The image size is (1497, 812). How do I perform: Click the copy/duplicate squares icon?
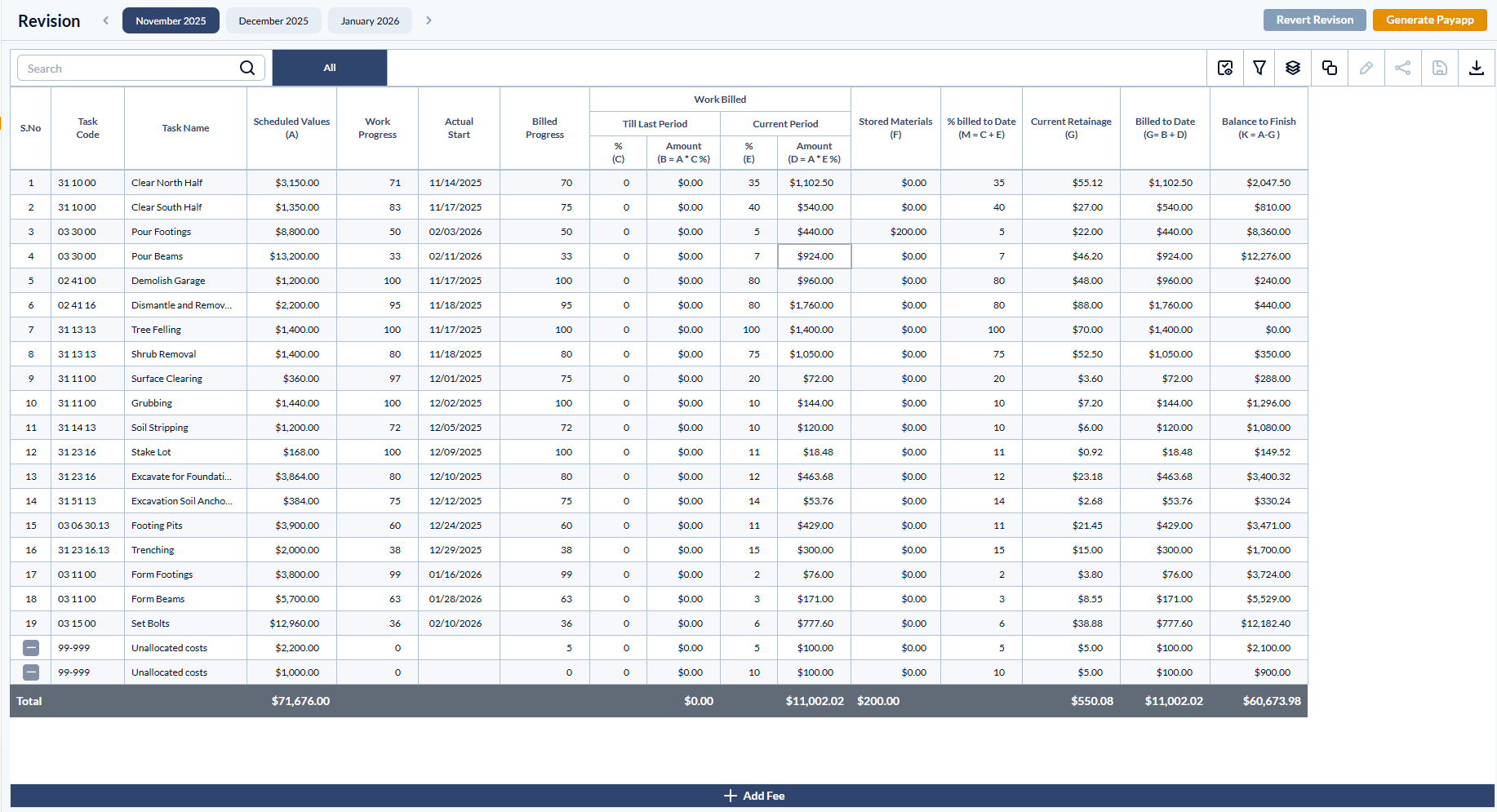point(1330,68)
